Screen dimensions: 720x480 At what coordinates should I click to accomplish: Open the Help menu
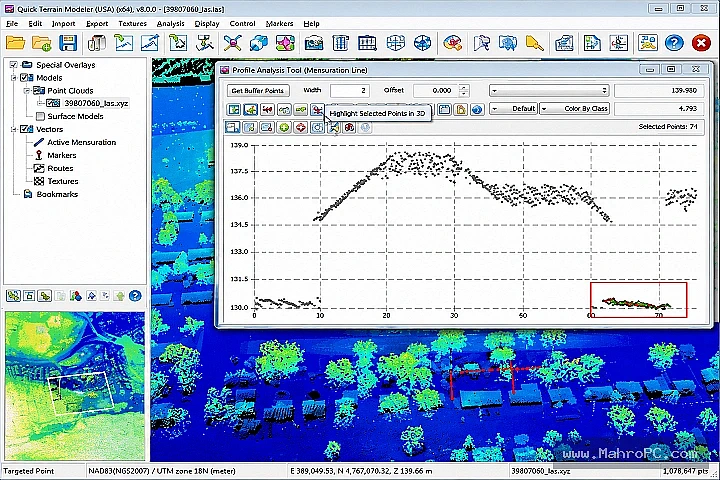click(x=311, y=23)
